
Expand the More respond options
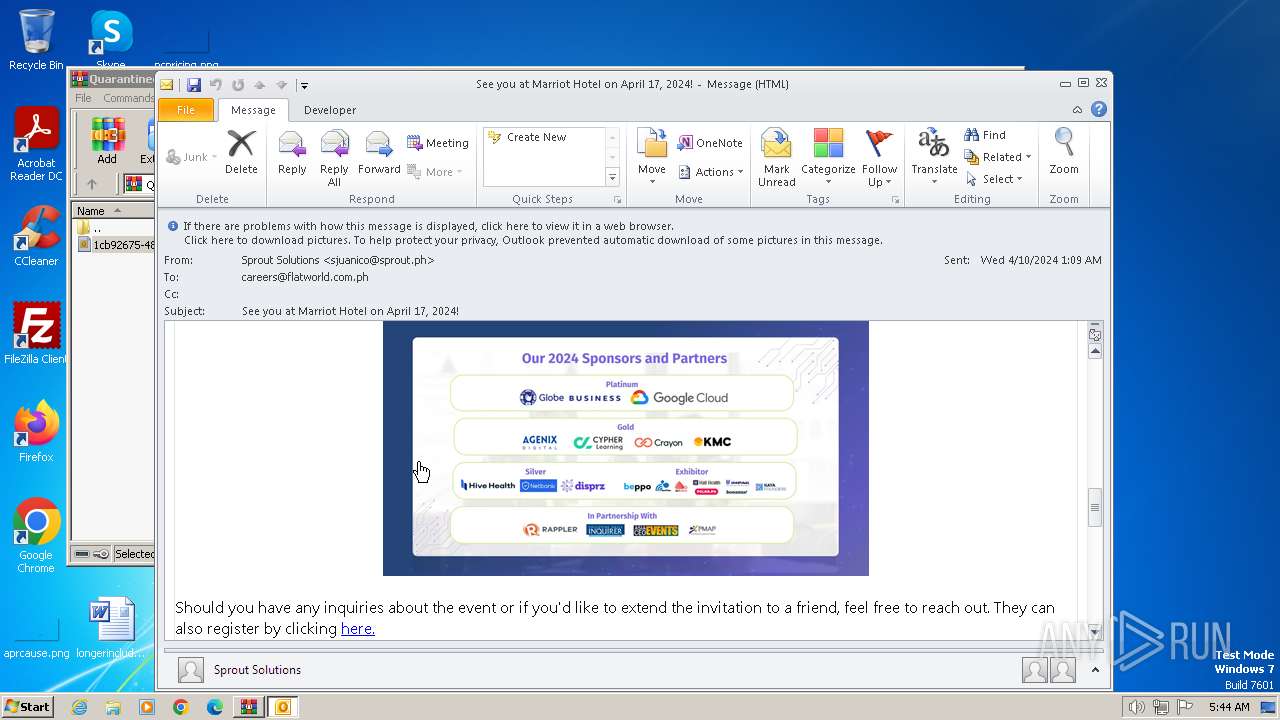pyautogui.click(x=435, y=172)
